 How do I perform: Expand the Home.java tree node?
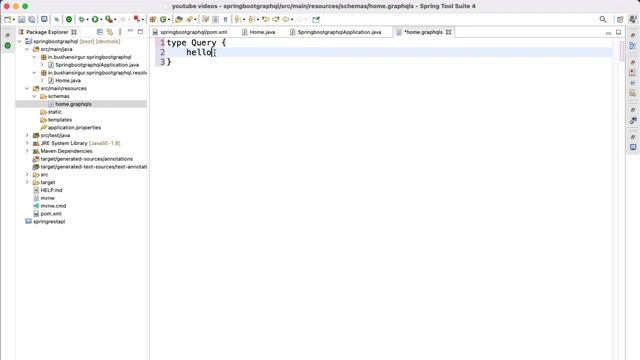tap(42, 80)
